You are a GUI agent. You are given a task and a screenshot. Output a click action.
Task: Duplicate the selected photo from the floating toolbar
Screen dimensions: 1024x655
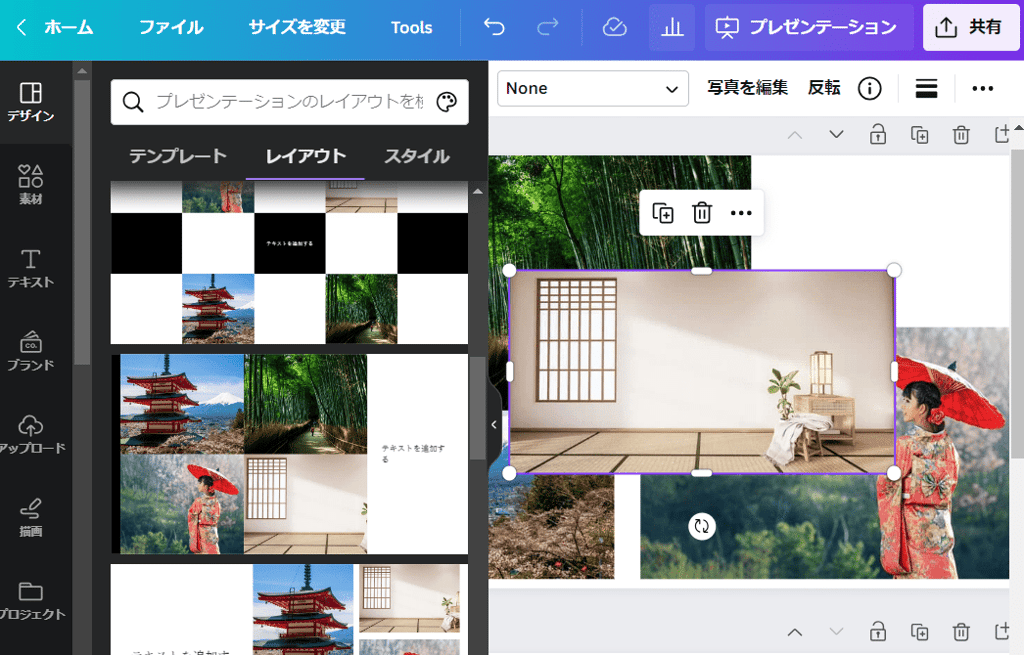click(x=663, y=213)
